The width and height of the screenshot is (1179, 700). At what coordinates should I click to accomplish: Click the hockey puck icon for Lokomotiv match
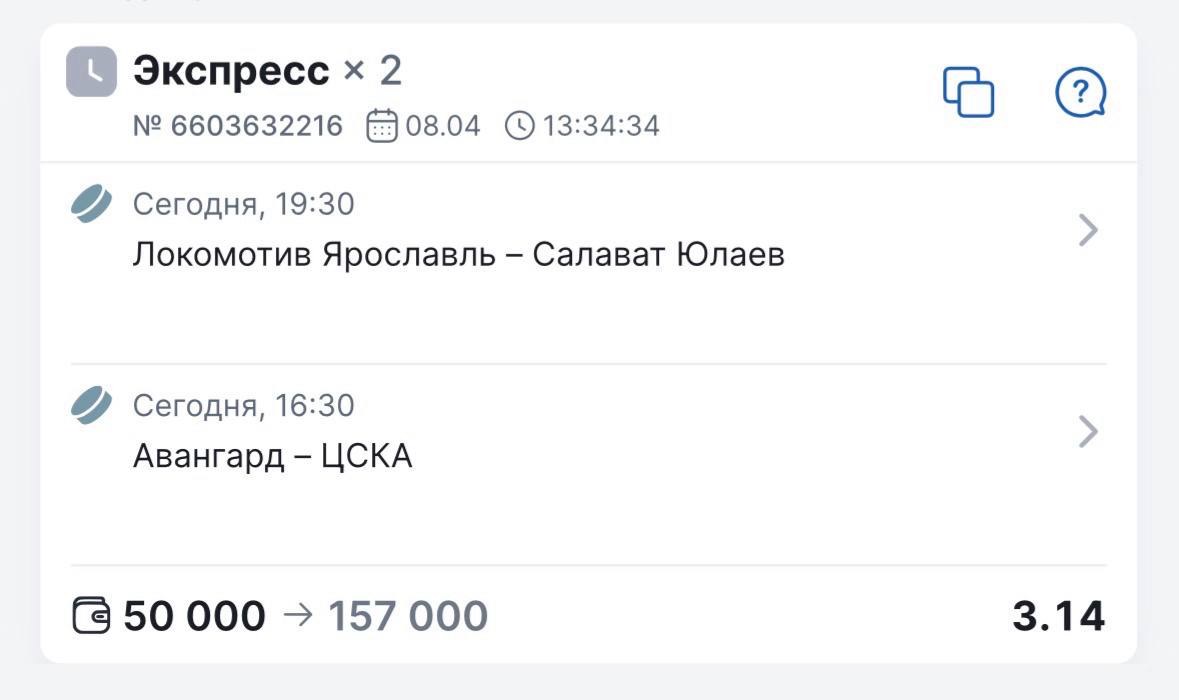(91, 204)
